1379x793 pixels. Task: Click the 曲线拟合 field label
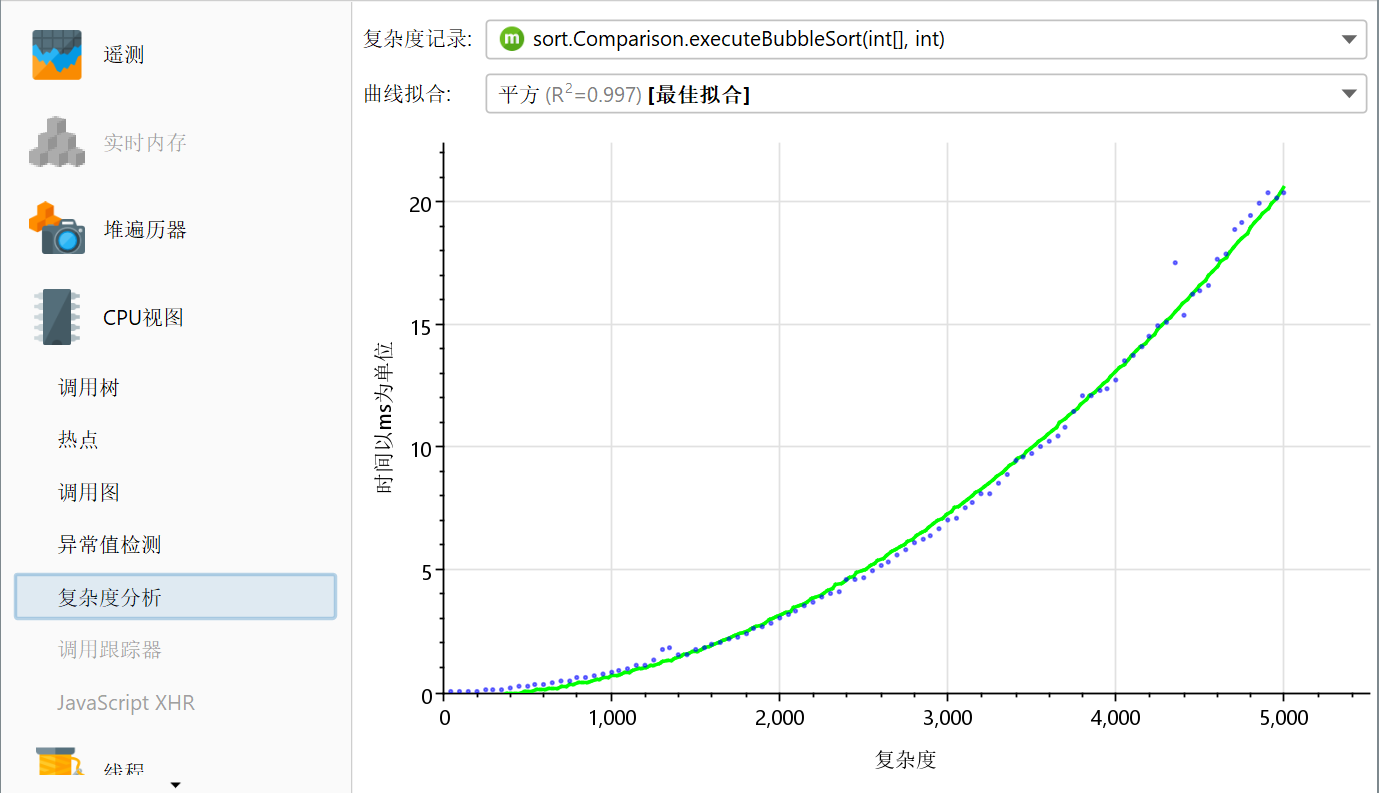coord(407,94)
